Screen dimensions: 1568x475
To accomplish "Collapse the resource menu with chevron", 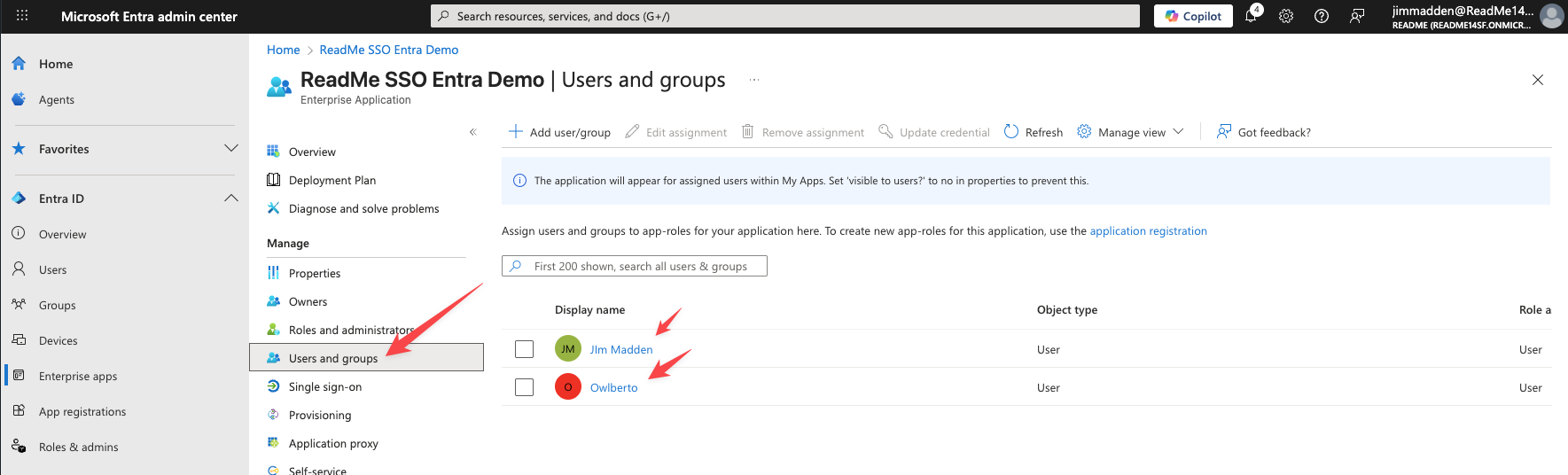I will [473, 132].
